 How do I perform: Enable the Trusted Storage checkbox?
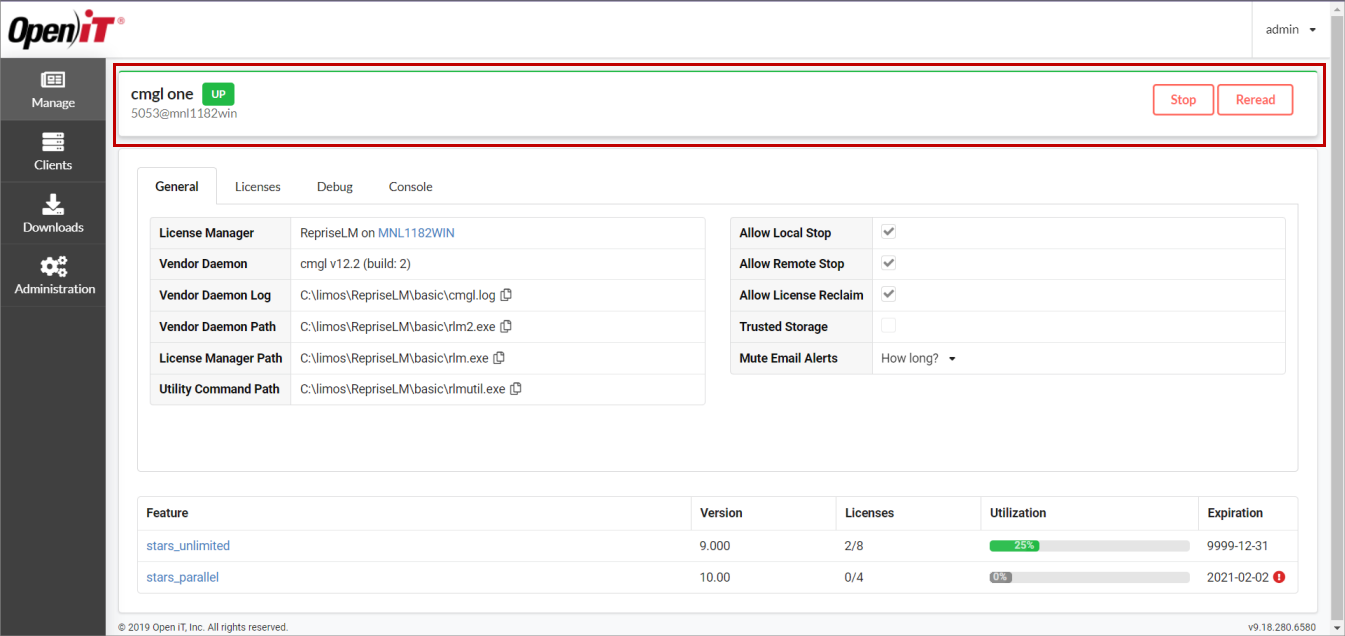coord(888,325)
